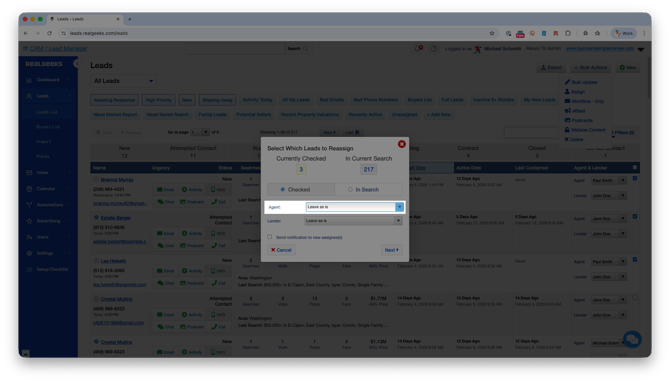Click the top search input field
Screen dimensions: 670x382
235,49
